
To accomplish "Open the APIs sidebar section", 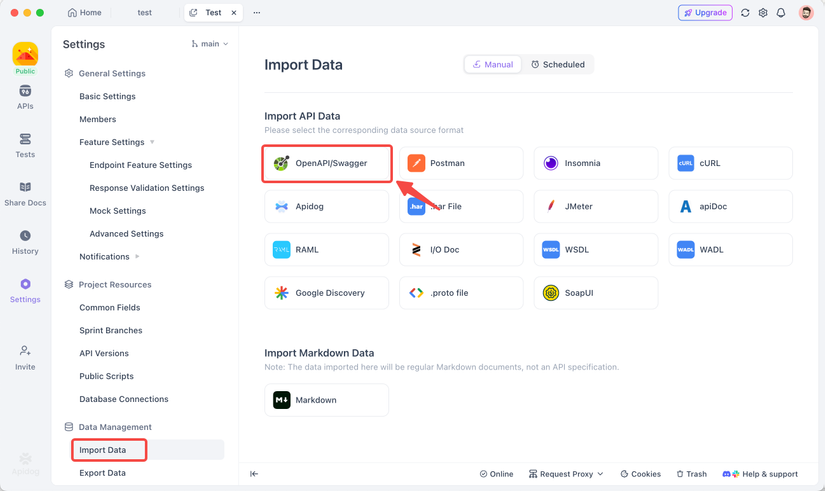I will pos(25,97).
